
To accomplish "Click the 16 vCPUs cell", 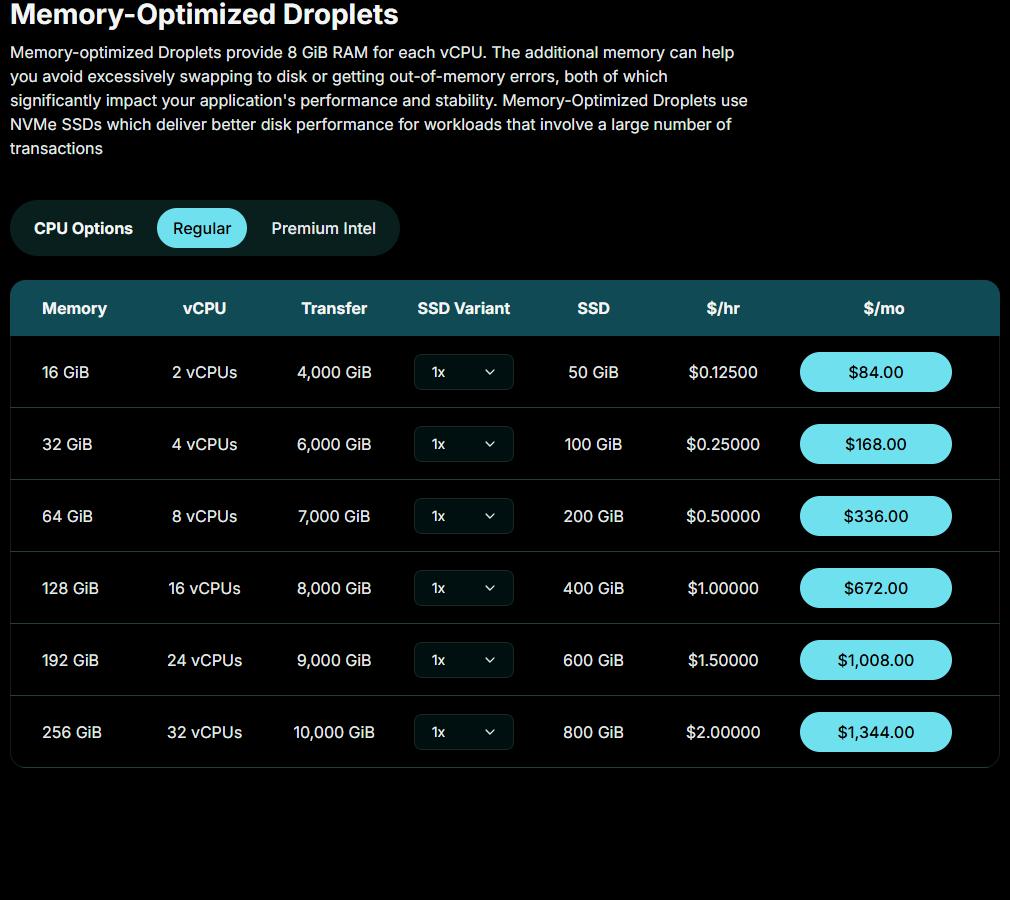I will (x=204, y=588).
